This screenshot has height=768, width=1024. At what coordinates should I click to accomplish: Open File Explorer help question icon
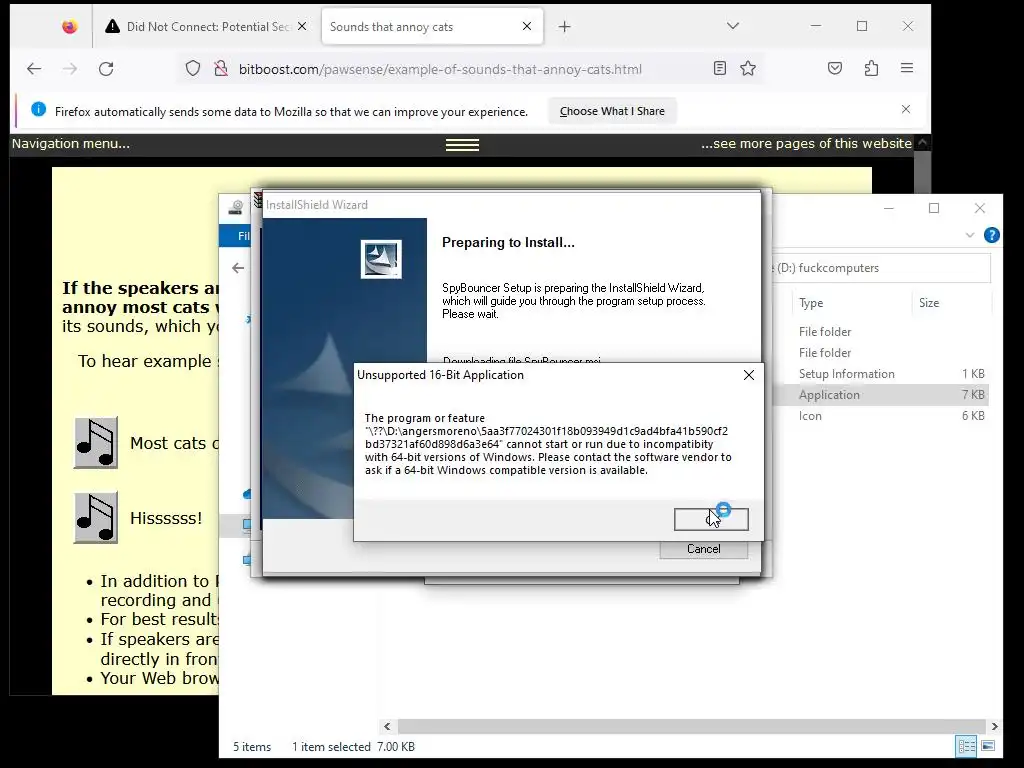[x=991, y=235]
